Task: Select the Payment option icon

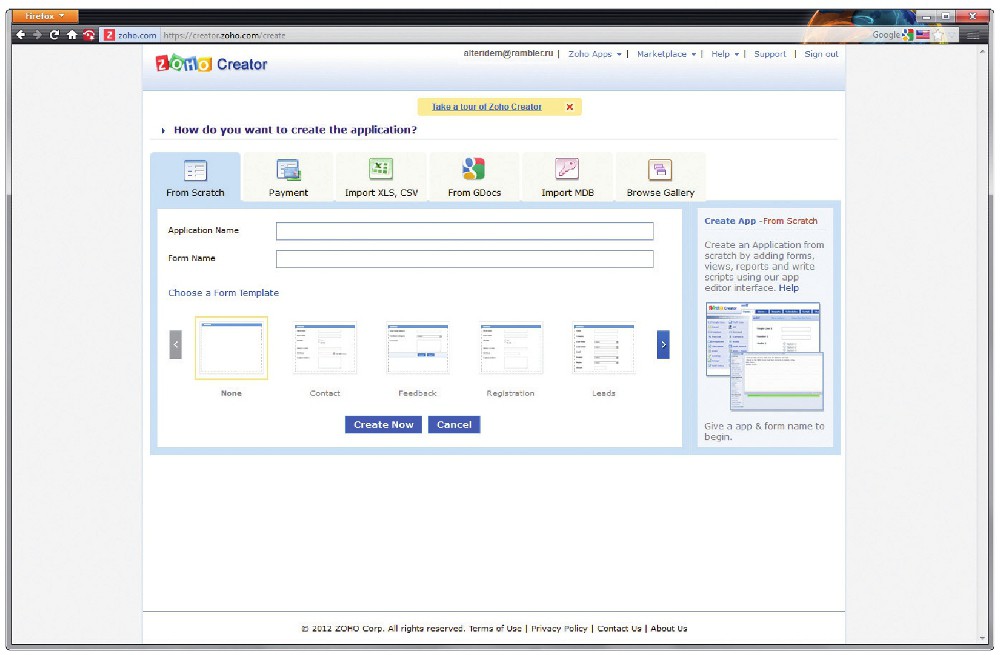Action: point(288,170)
